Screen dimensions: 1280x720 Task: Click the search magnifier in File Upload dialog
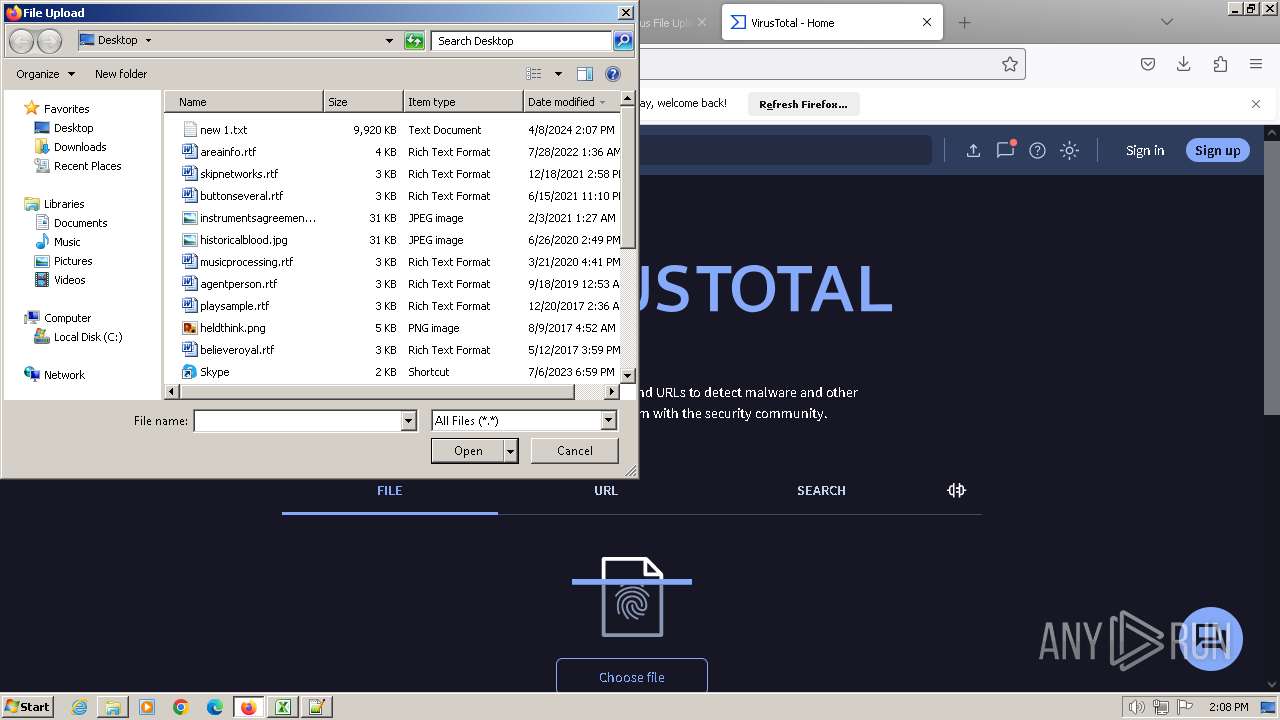coord(623,41)
